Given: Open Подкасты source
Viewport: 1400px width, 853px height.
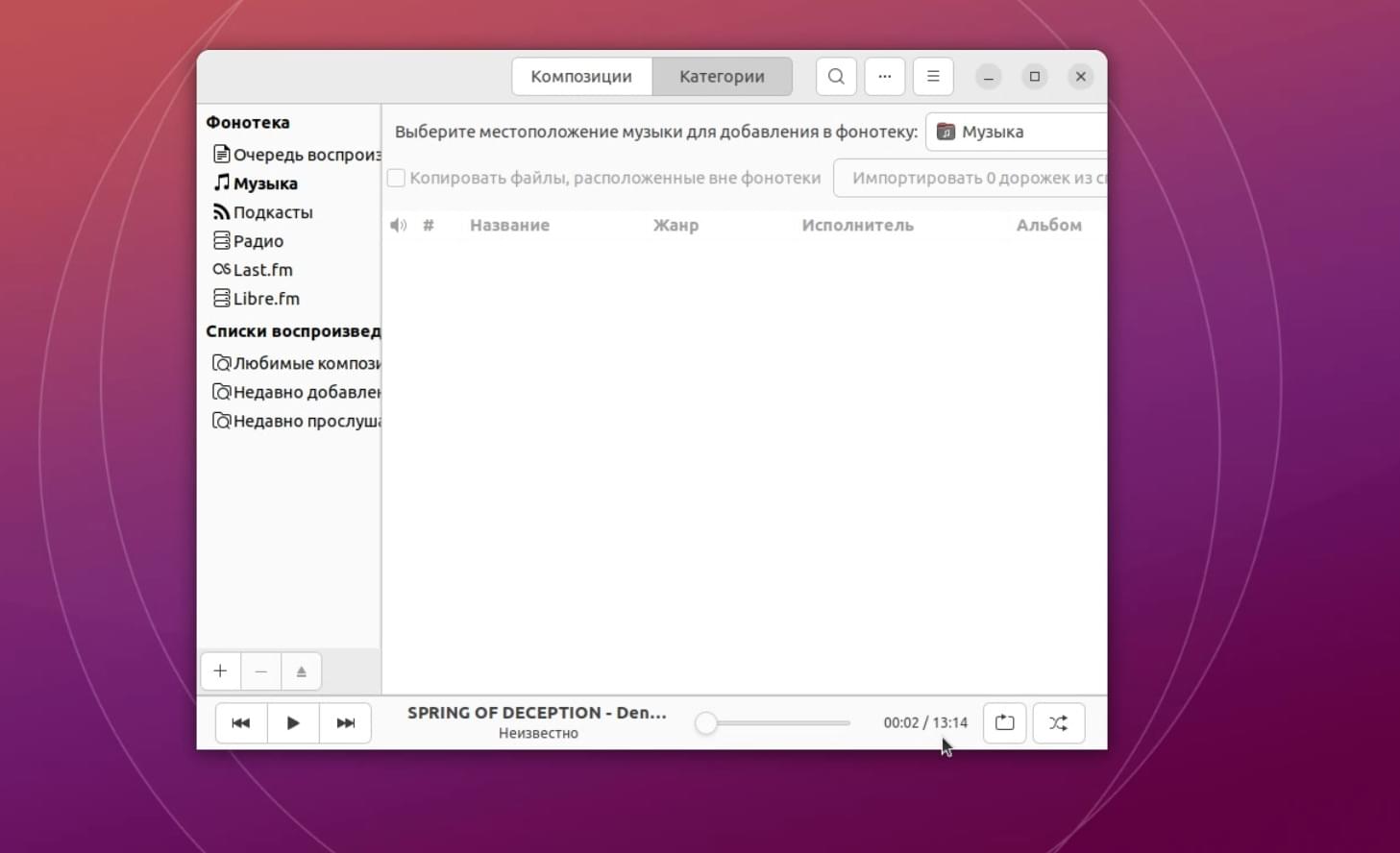Looking at the screenshot, I should pyautogui.click(x=289, y=212).
